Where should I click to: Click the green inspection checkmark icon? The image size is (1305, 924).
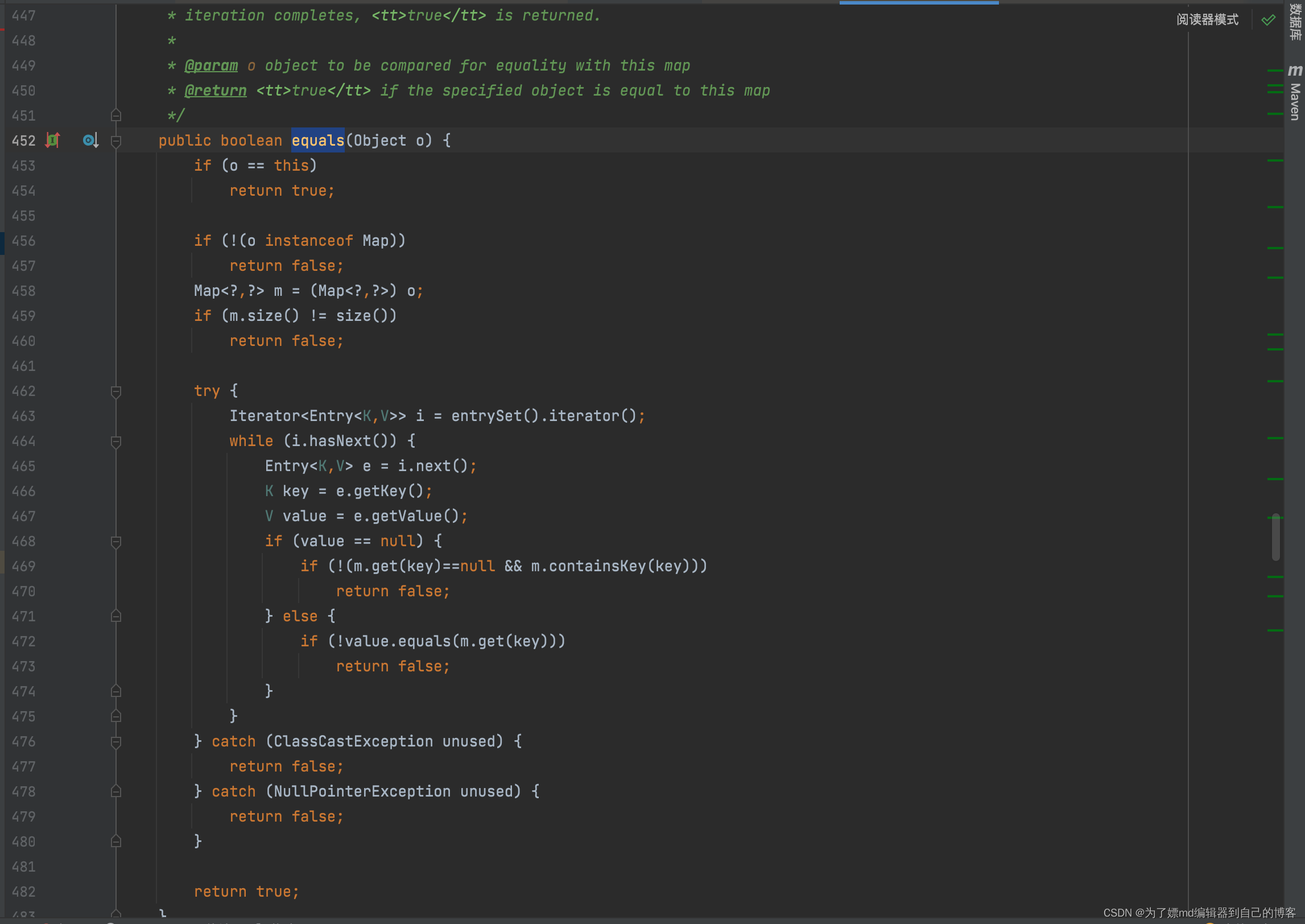[1268, 20]
